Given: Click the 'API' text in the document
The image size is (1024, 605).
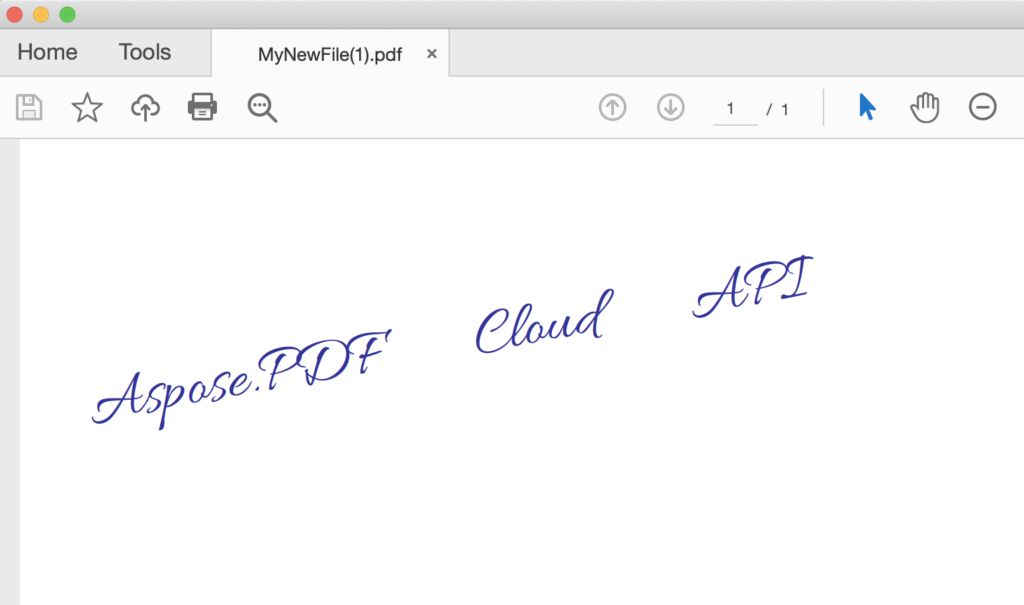Looking at the screenshot, I should click(753, 287).
